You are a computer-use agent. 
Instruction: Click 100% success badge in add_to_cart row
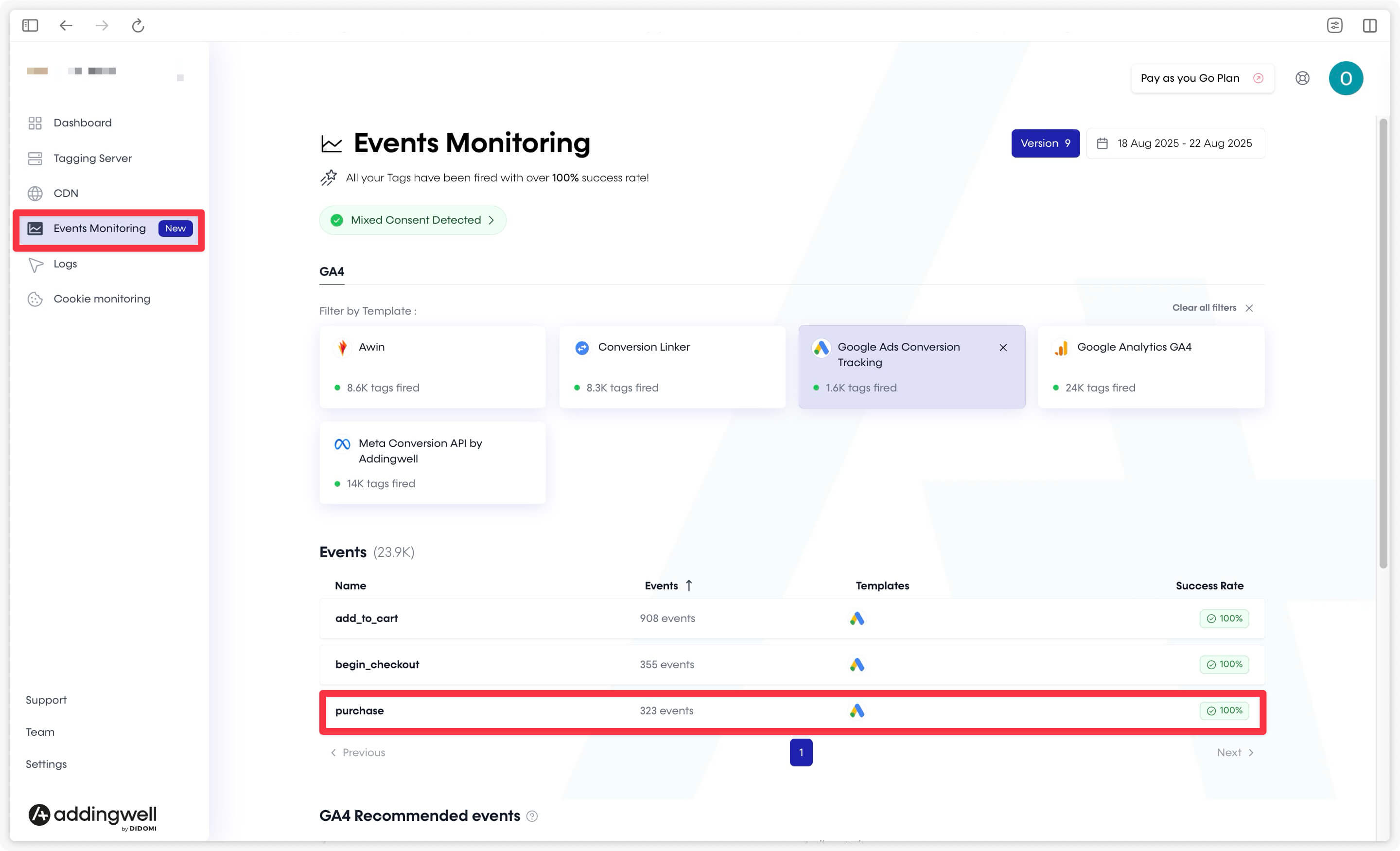(1224, 619)
